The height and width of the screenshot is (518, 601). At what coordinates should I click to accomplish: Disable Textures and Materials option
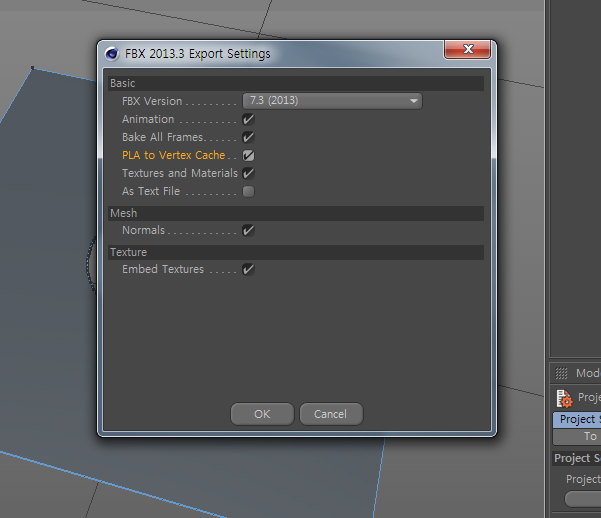[x=248, y=173]
